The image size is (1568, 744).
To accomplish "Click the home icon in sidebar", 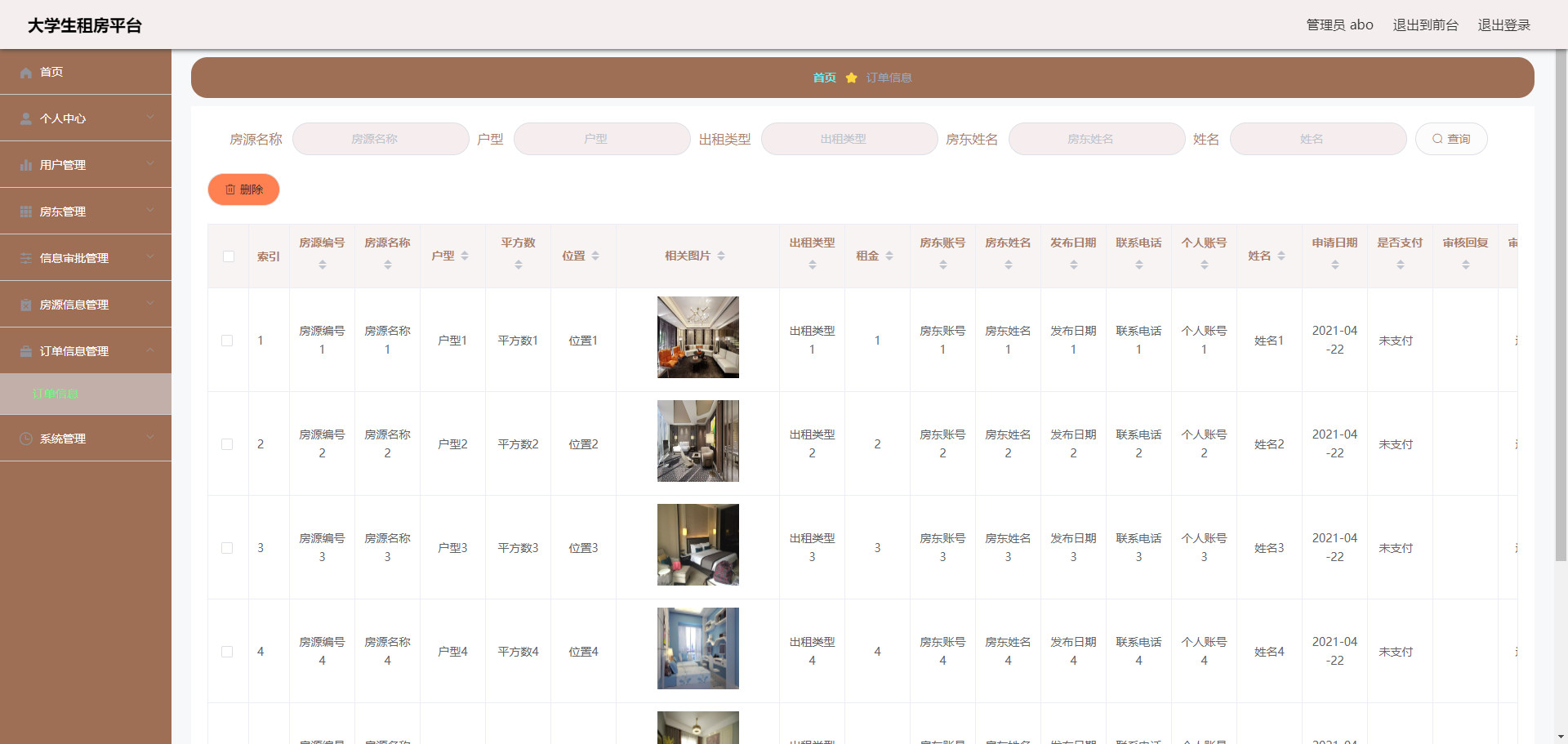I will pos(26,73).
